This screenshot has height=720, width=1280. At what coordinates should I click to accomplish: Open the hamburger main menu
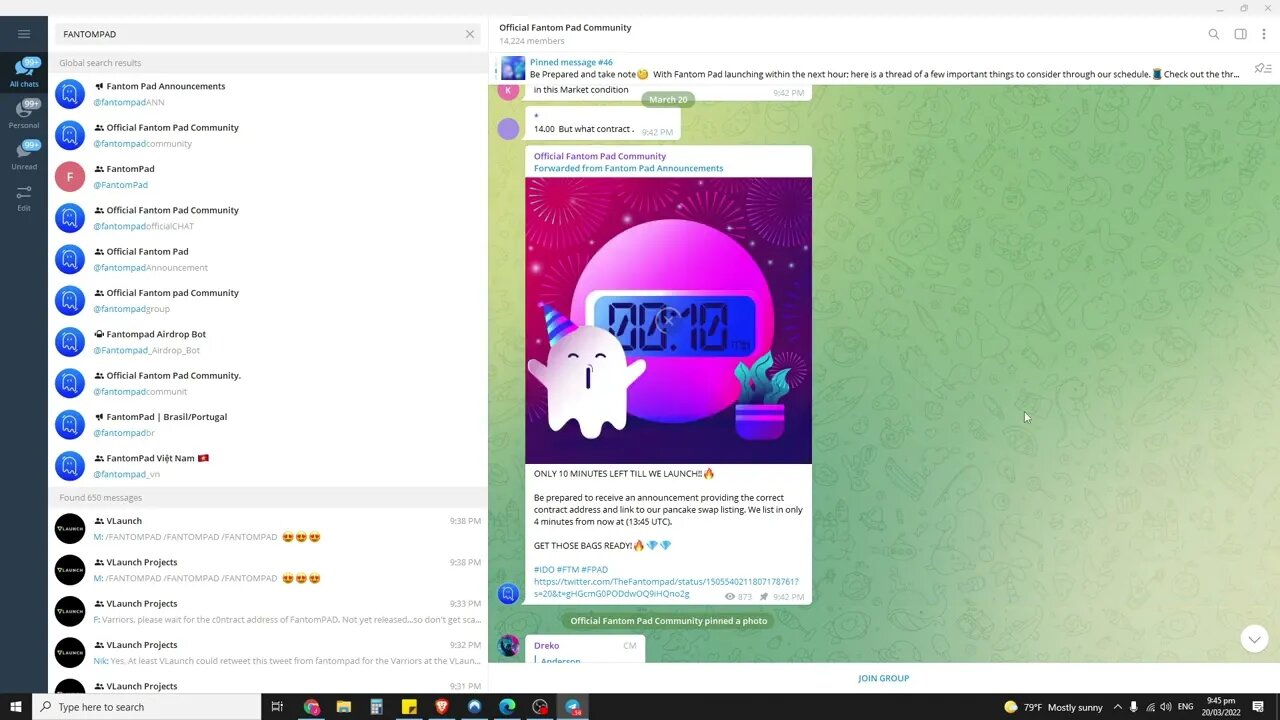coord(24,34)
